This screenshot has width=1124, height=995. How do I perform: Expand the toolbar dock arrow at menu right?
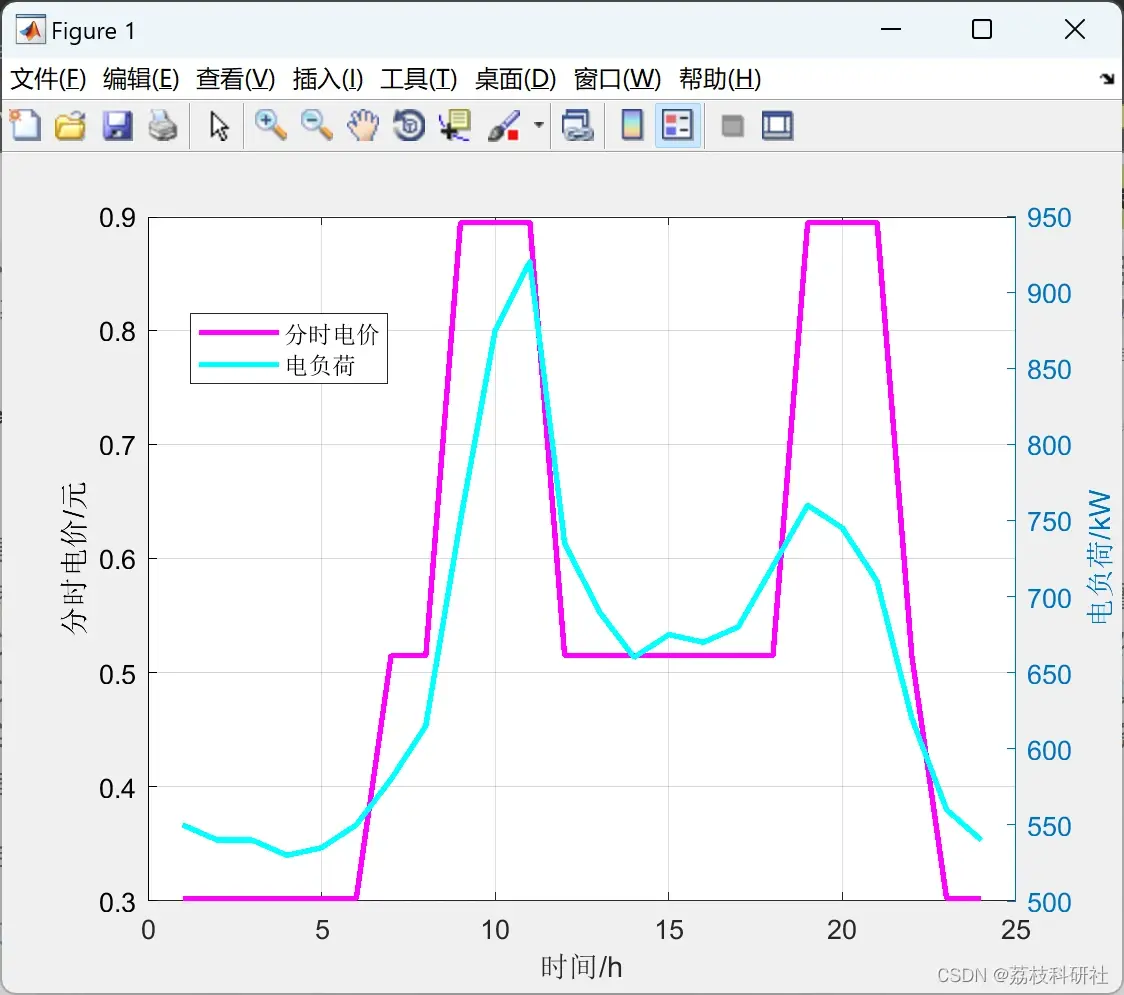pyautogui.click(x=1108, y=79)
